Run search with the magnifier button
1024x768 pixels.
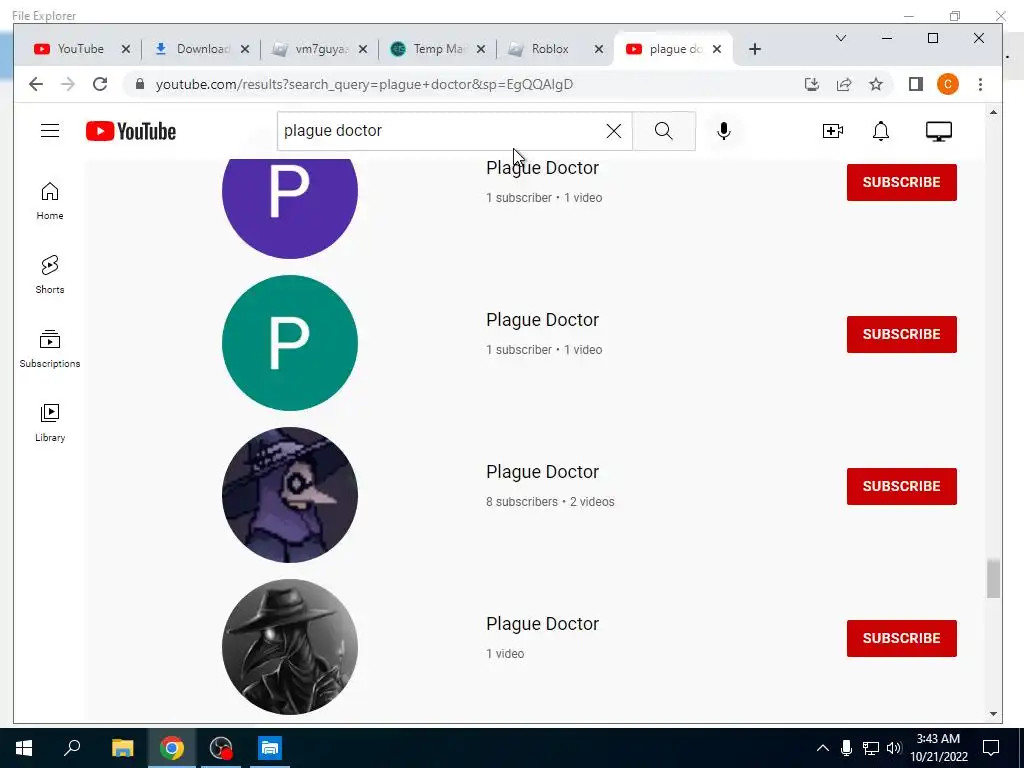click(x=664, y=131)
